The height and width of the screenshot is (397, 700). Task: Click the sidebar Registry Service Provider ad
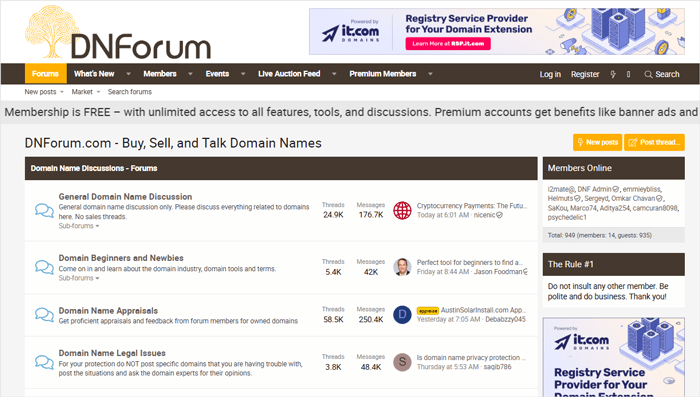click(x=613, y=357)
